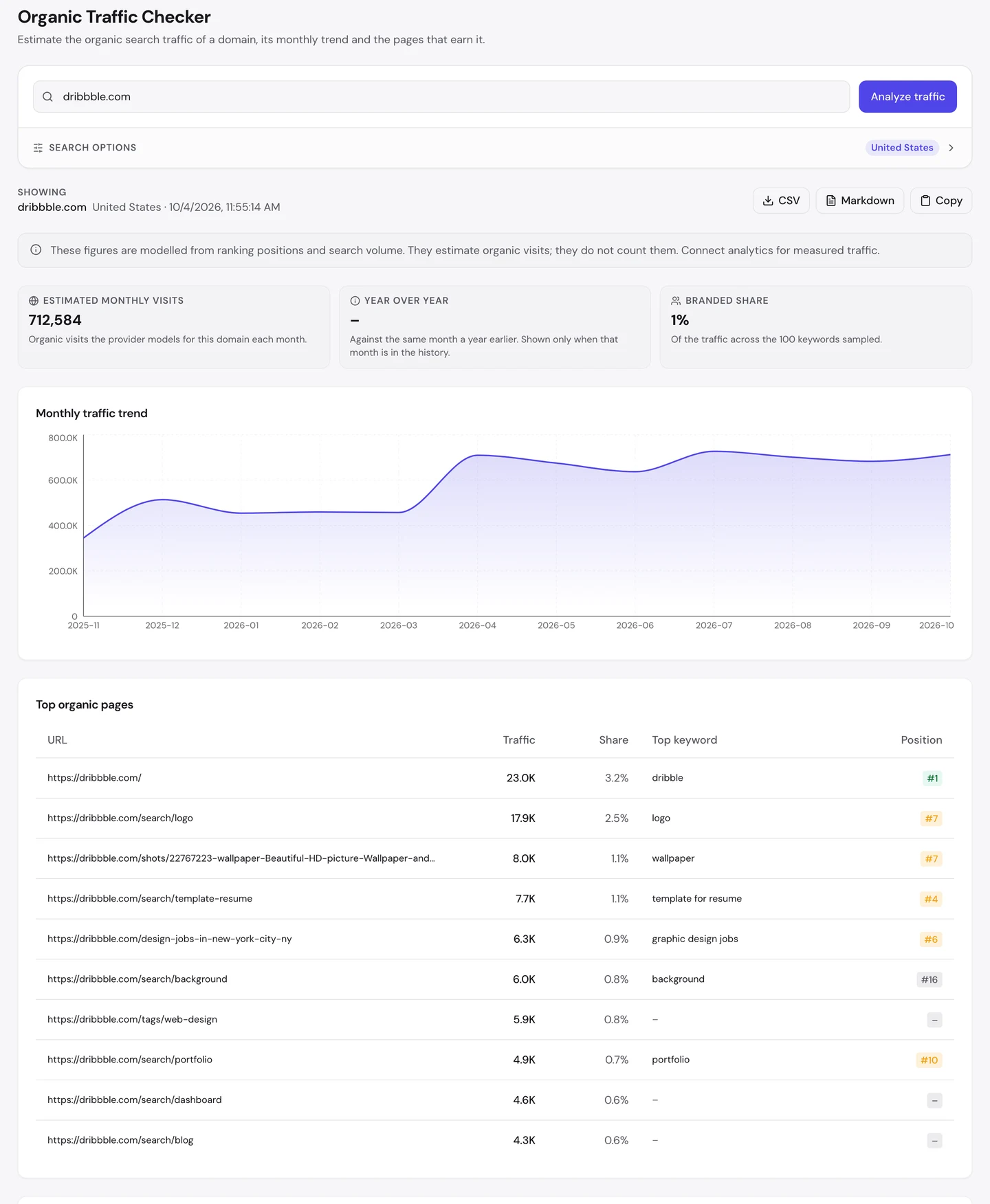
Task: Open the search/background URL
Action: click(137, 979)
